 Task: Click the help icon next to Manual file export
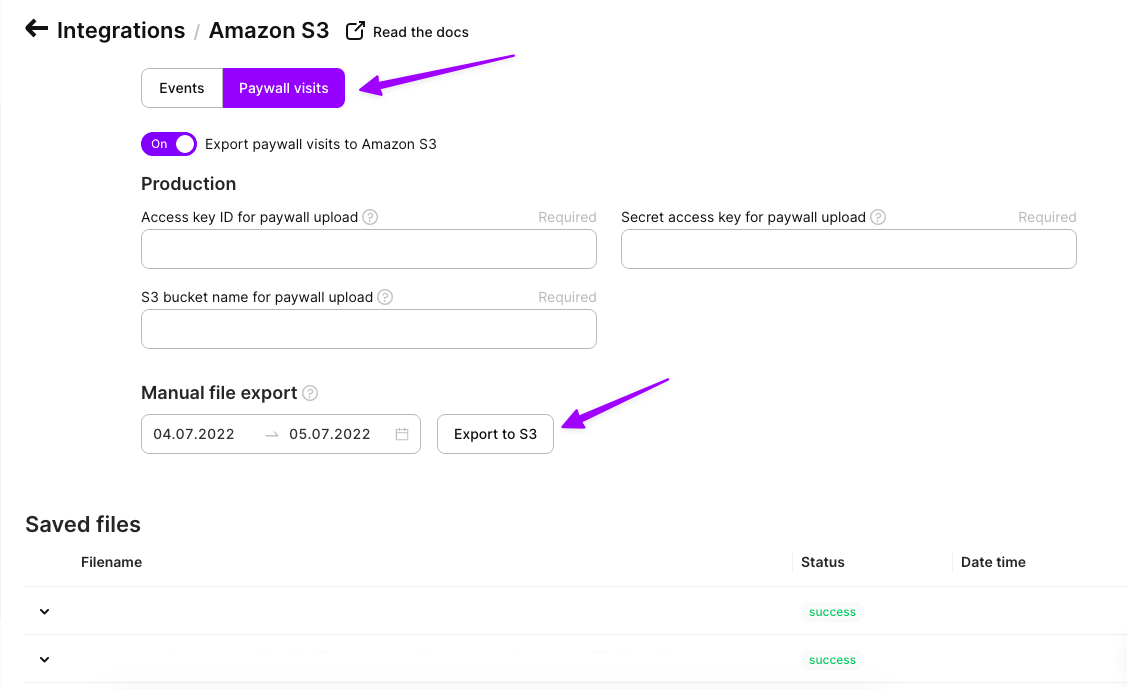tap(310, 393)
